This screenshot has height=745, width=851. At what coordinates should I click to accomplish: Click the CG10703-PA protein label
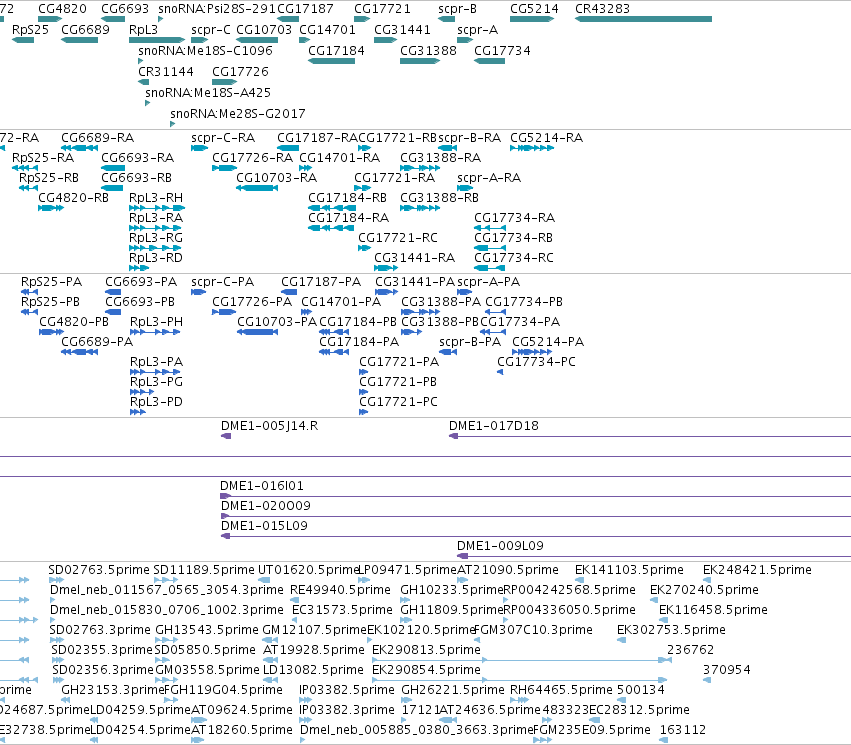277,322
